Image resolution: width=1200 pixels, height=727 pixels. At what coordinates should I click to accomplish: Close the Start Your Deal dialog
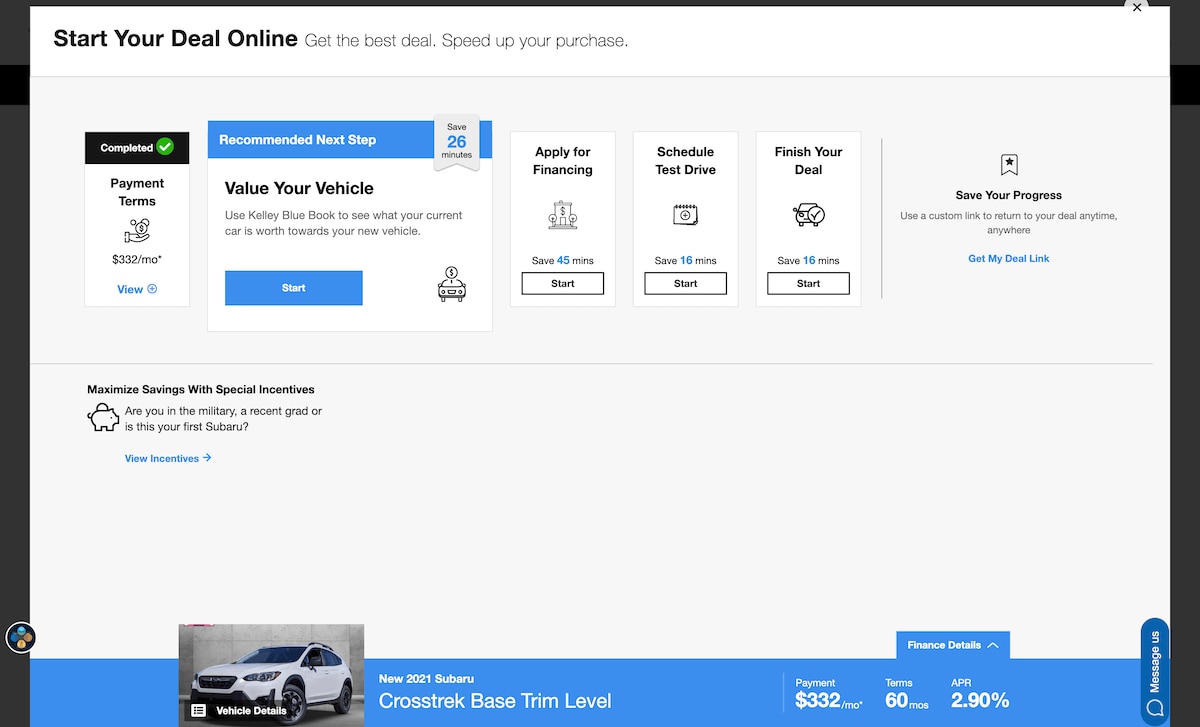point(1137,7)
